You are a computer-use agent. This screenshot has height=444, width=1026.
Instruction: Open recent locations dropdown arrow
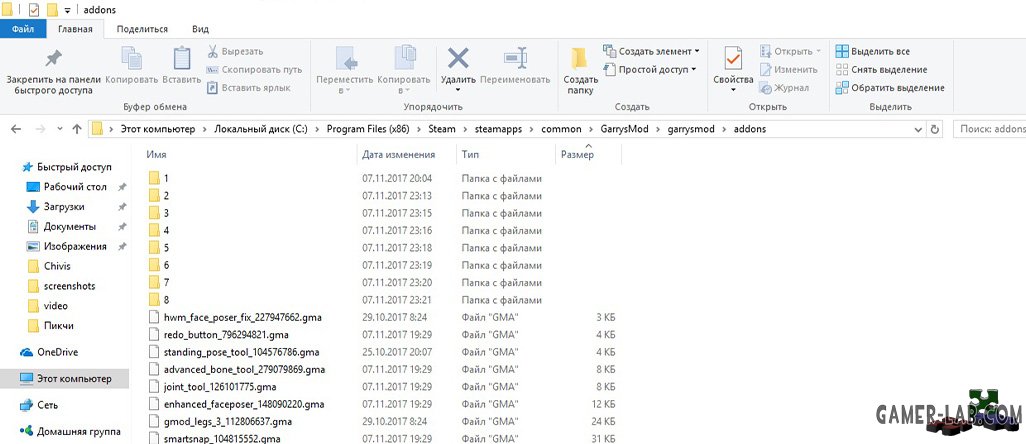click(60, 129)
